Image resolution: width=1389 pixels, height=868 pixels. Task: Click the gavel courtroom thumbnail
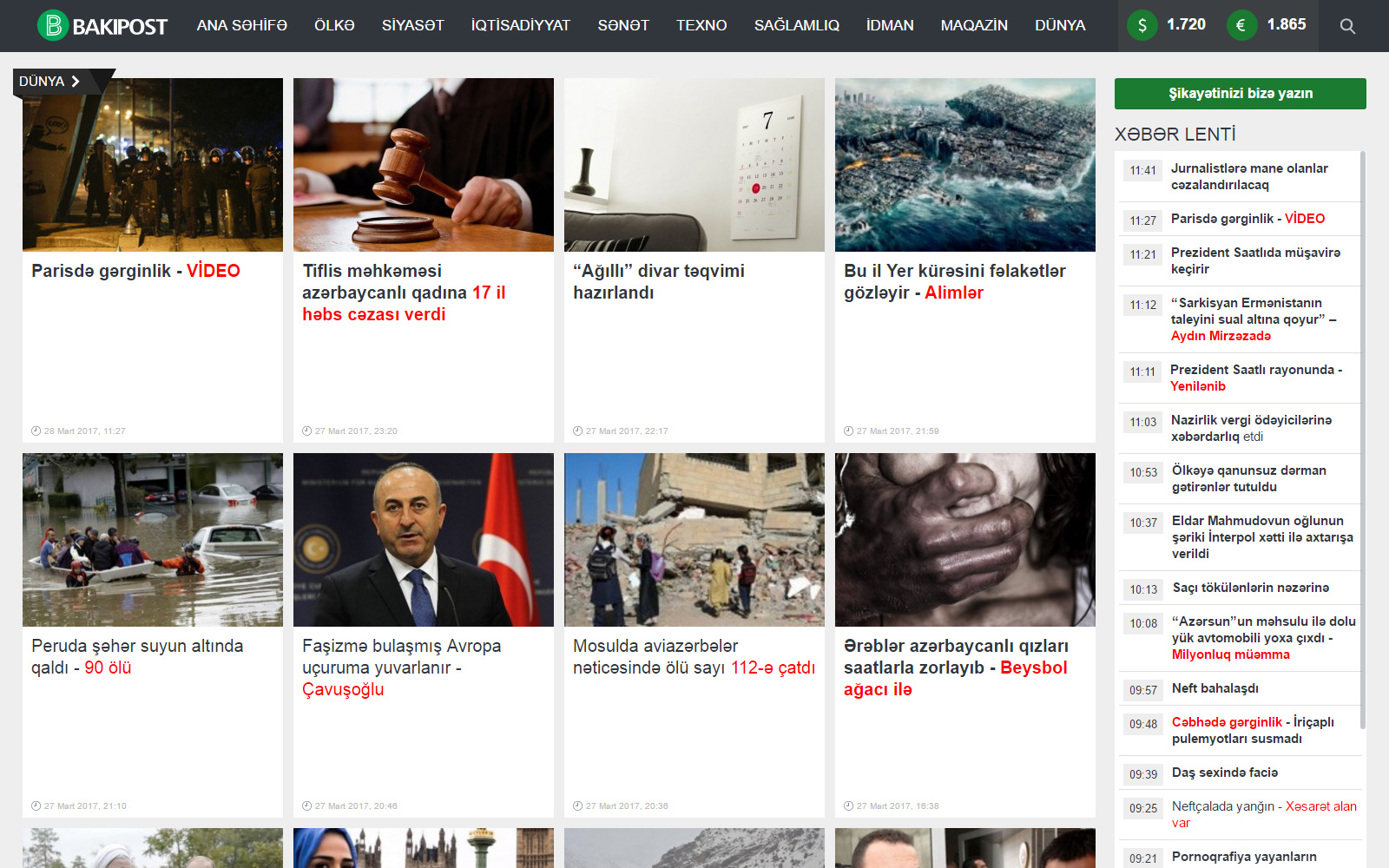tap(424, 165)
